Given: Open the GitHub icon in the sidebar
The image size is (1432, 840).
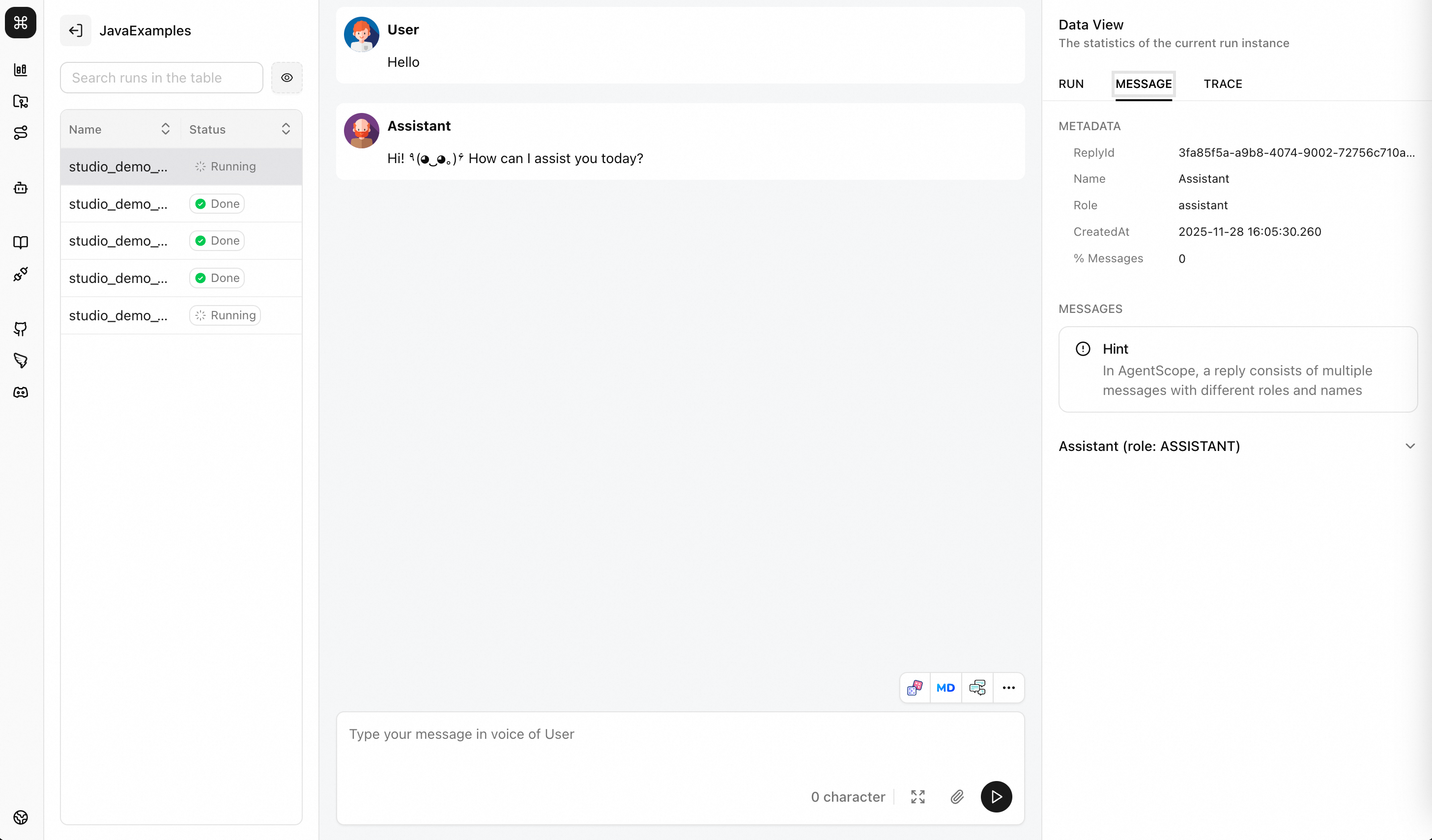Looking at the screenshot, I should (x=21, y=329).
